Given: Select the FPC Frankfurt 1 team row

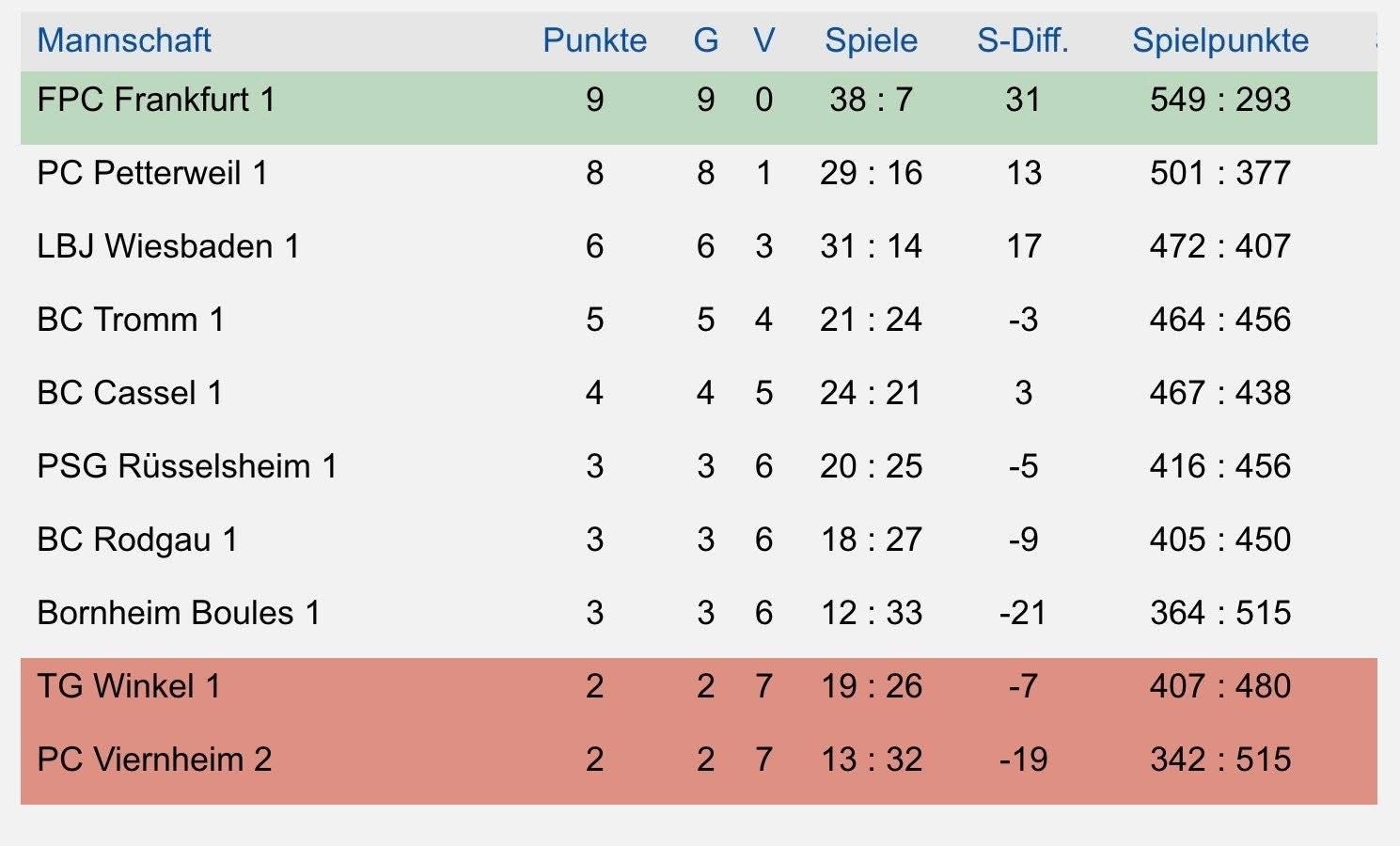Looking at the screenshot, I should coord(699,108).
